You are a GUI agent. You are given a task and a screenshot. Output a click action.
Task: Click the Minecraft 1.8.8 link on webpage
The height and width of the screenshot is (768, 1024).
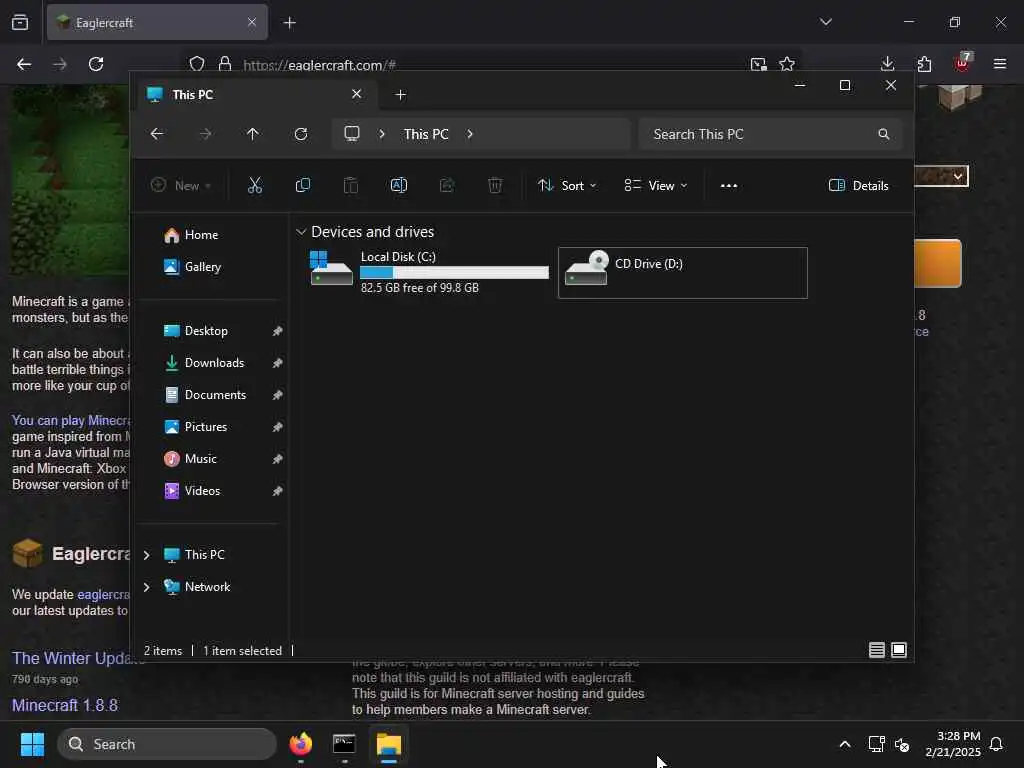[x=65, y=705]
